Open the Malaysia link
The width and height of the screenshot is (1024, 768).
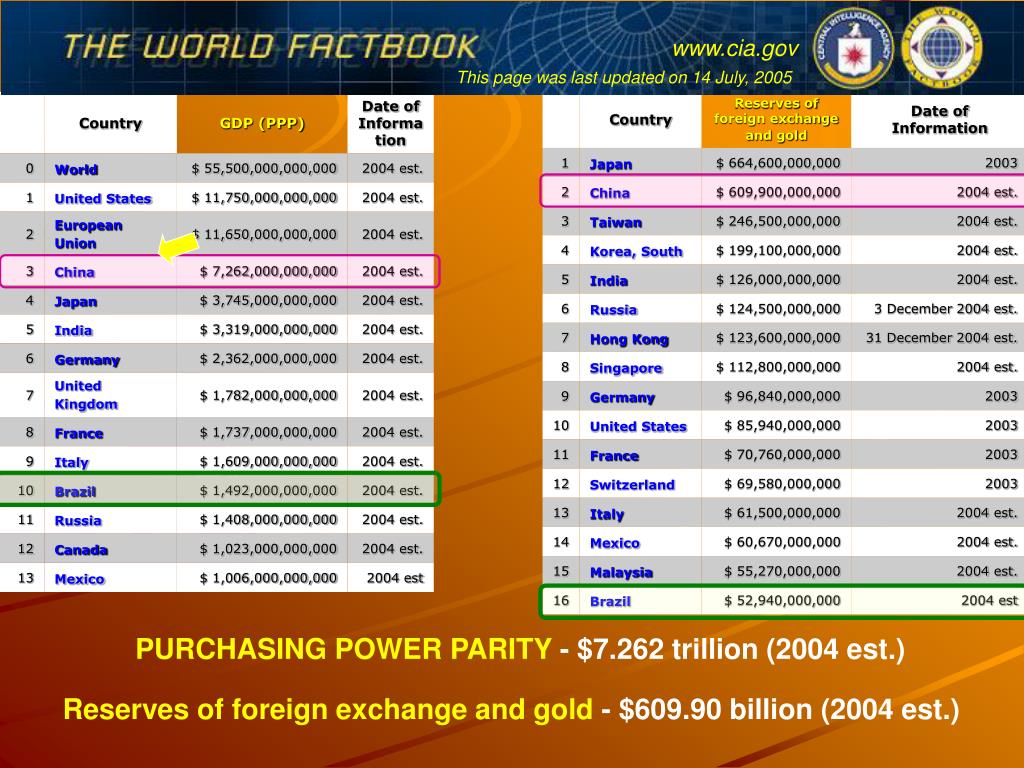pyautogui.click(x=621, y=573)
